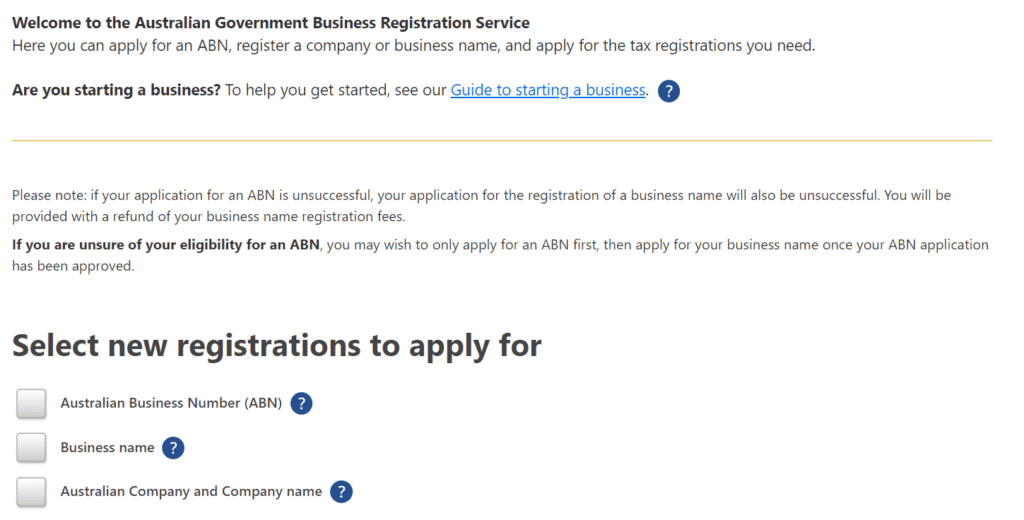Show help for Business name option
The width and height of the screenshot is (1024, 520).
point(173,448)
